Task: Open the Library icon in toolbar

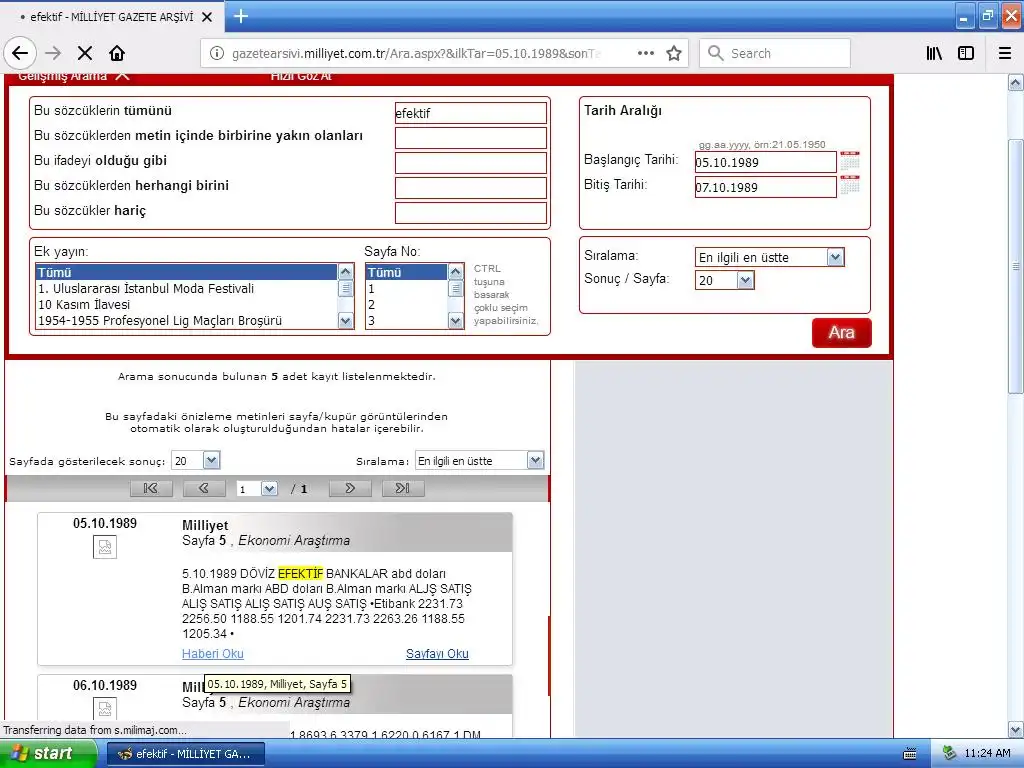Action: 934,54
